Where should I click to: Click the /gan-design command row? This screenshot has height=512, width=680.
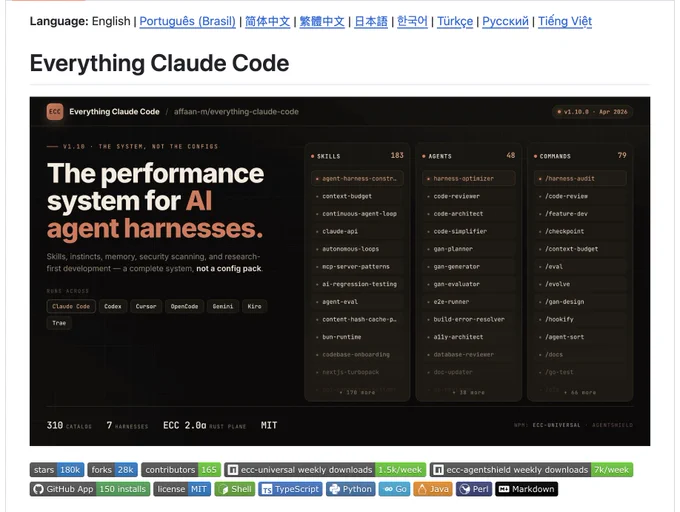[x=580, y=302]
